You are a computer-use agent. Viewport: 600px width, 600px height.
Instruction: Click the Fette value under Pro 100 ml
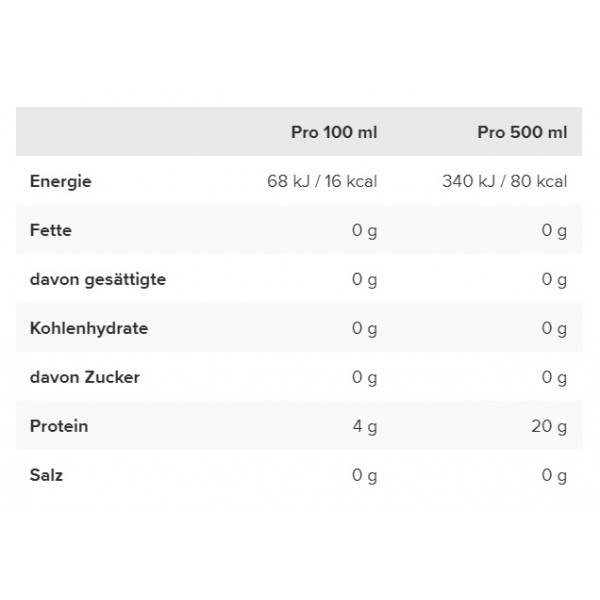pos(364,231)
